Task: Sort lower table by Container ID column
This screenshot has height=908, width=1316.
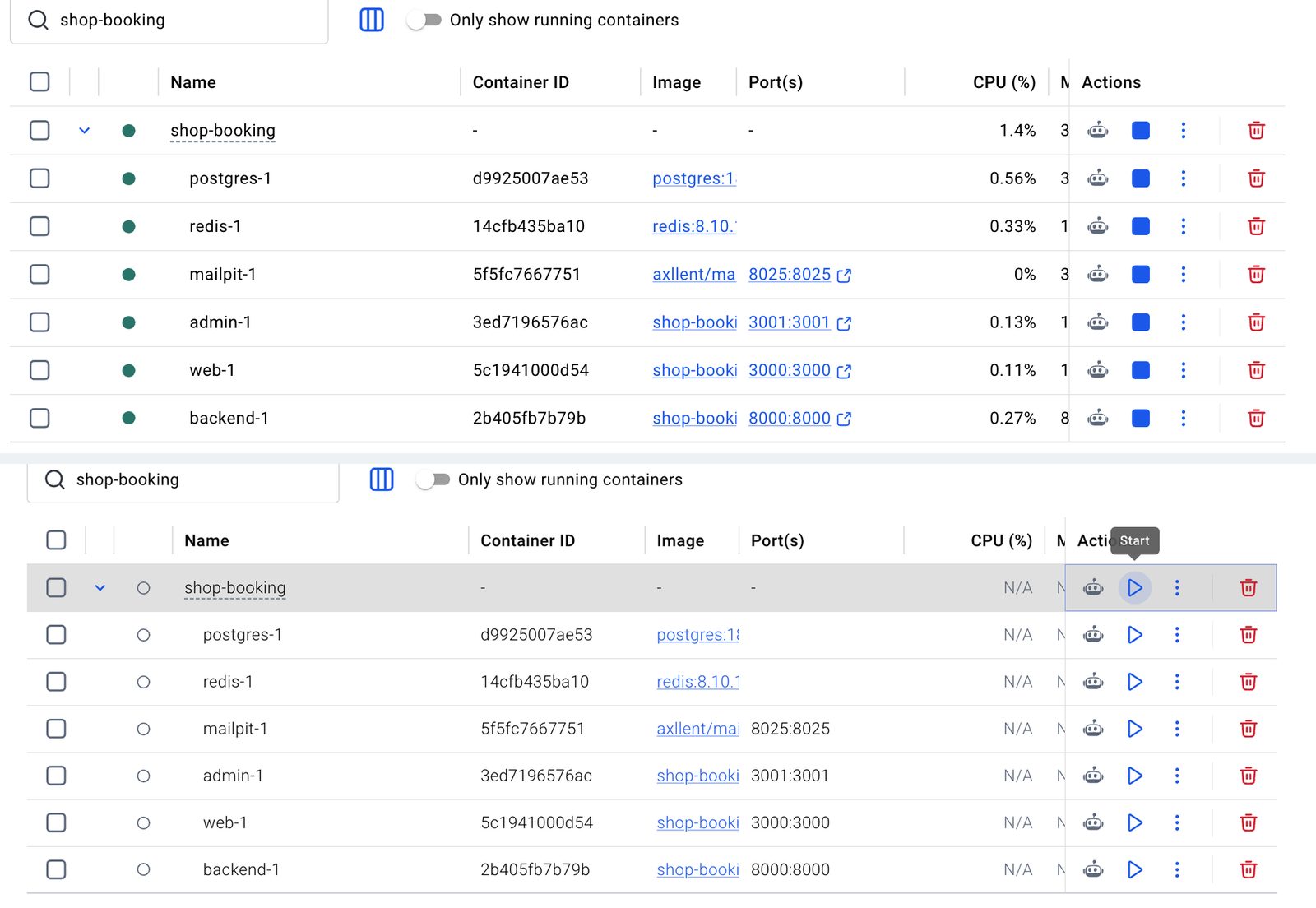Action: pos(527,540)
